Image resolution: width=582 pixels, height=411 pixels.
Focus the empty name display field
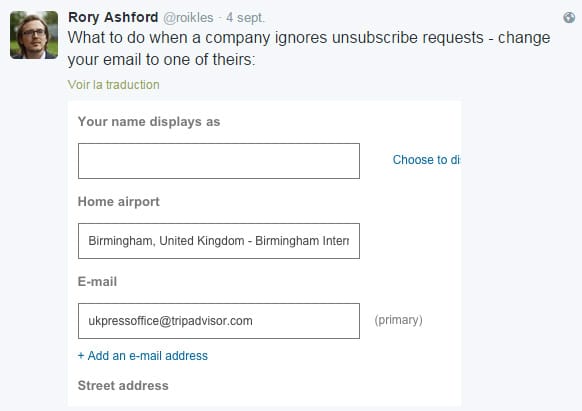[219, 161]
